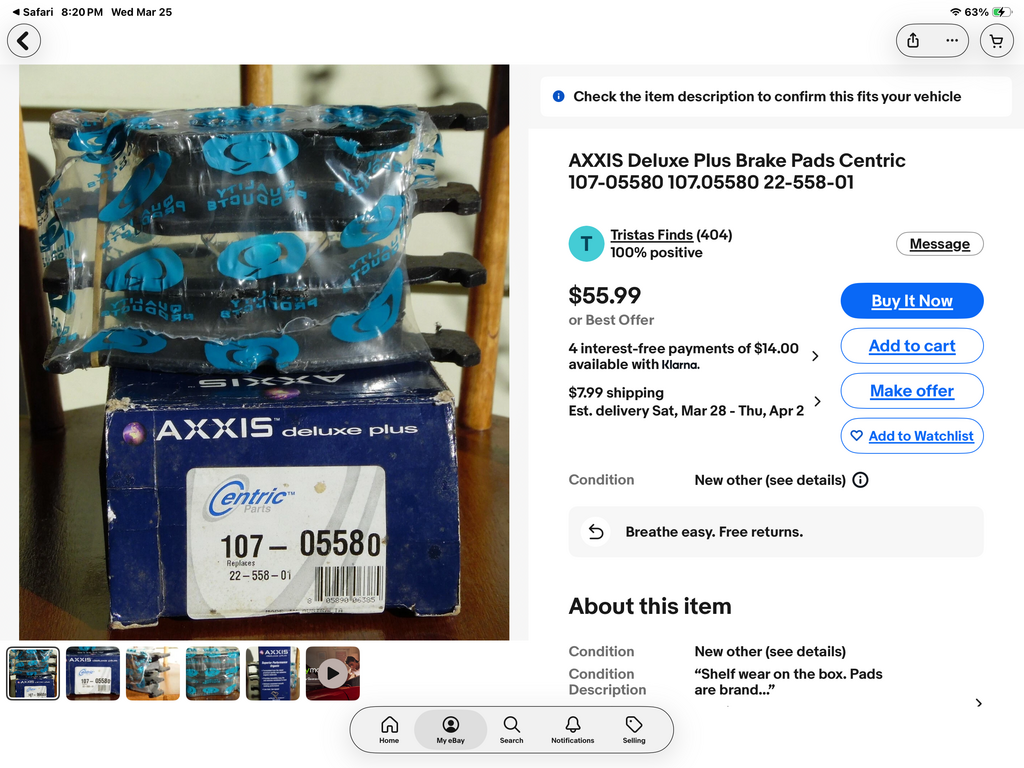
Task: Open the shopping cart
Action: (x=997, y=40)
